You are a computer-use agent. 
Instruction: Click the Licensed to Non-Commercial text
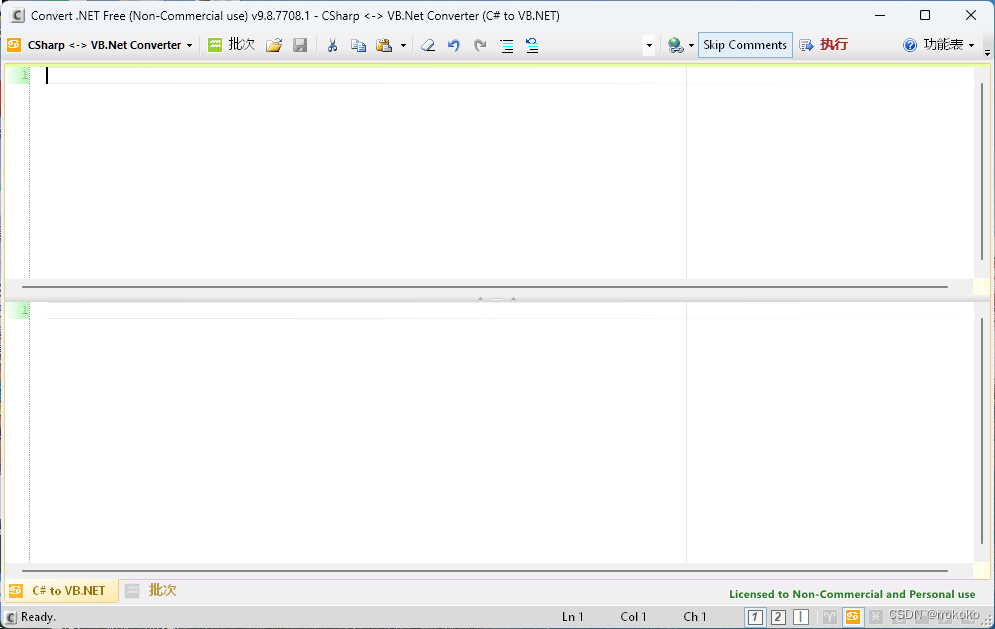coord(852,594)
